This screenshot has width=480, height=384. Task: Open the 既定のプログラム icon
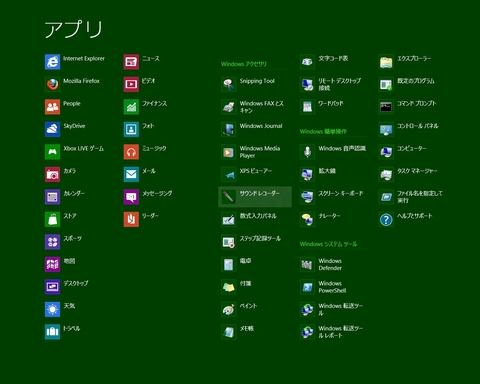386,84
